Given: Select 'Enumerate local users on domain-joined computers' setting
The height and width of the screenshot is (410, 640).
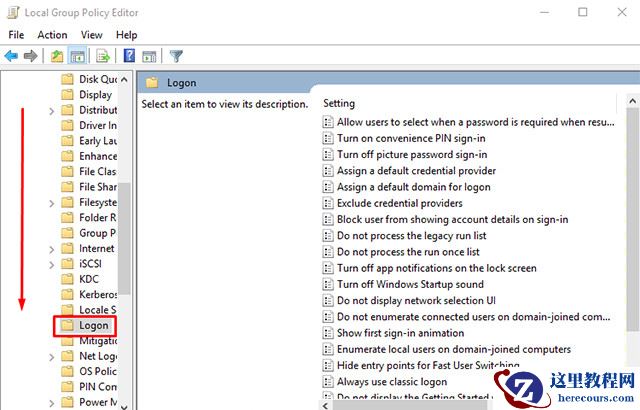Looking at the screenshot, I should 447,349.
